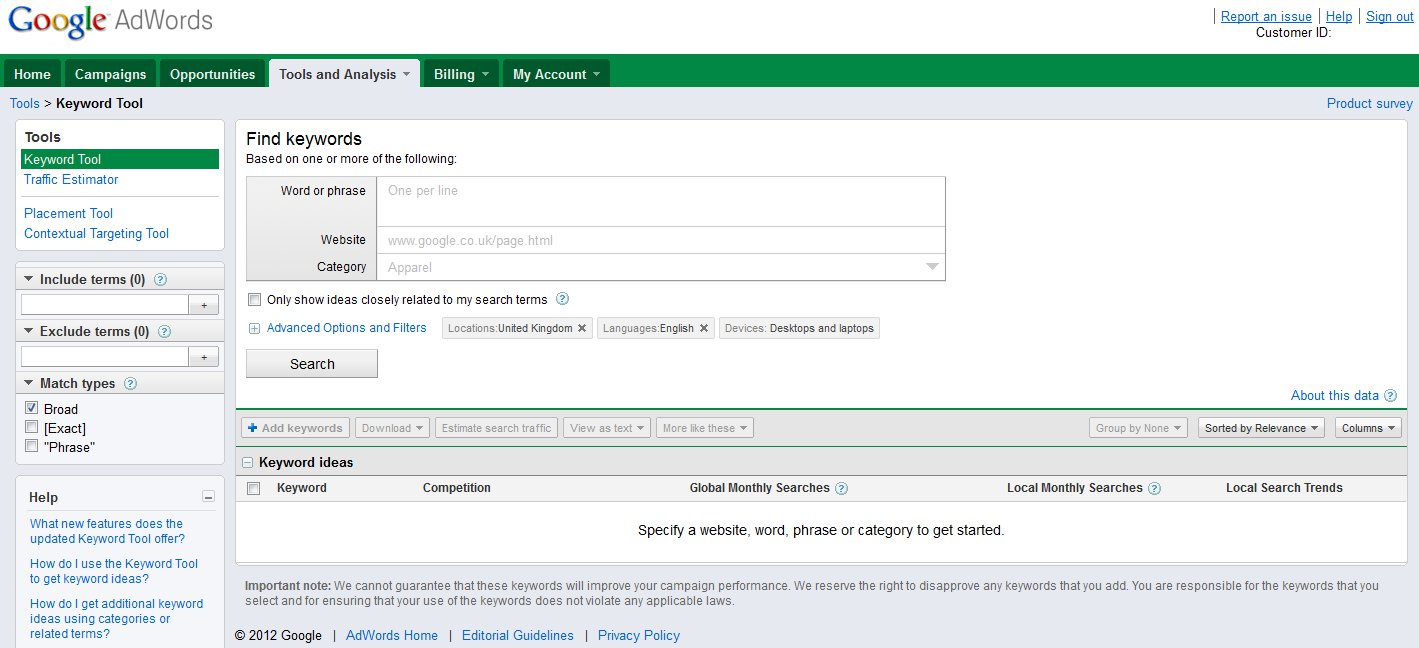
Task: Open 'additional keyword ideas using categories' help
Action: click(x=117, y=618)
